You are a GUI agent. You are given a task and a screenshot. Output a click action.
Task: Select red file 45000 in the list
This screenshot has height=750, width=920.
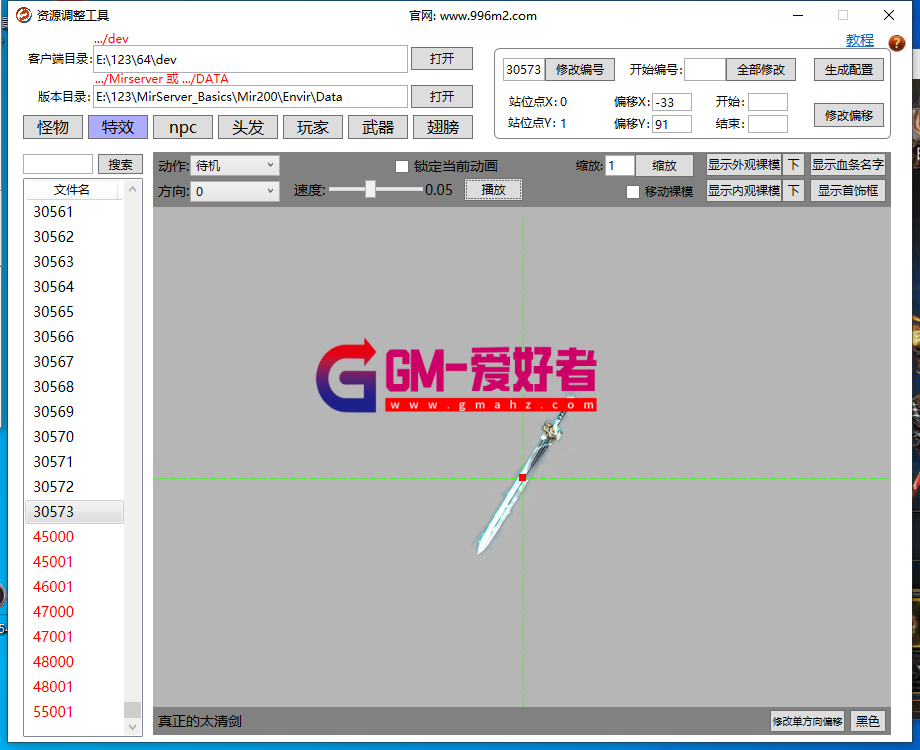coord(74,537)
